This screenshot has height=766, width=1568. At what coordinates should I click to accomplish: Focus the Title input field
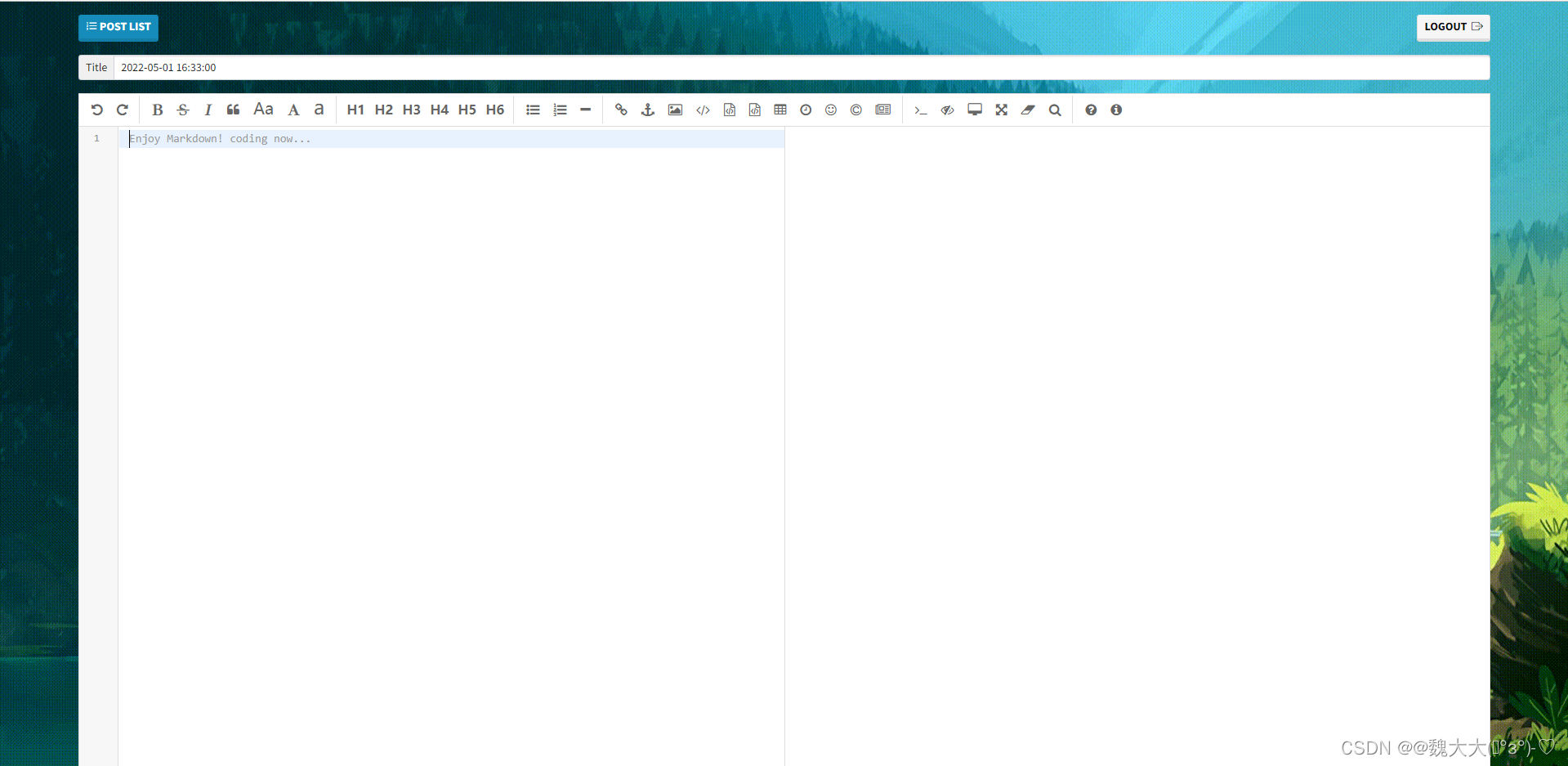tap(801, 68)
